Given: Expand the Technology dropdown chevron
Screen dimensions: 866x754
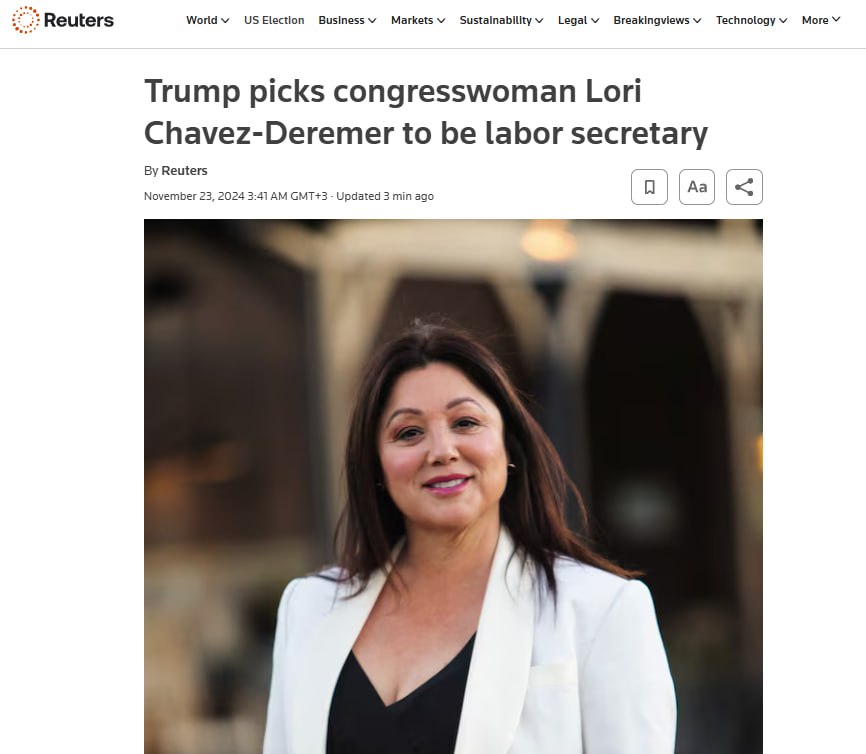Looking at the screenshot, I should (x=783, y=20).
